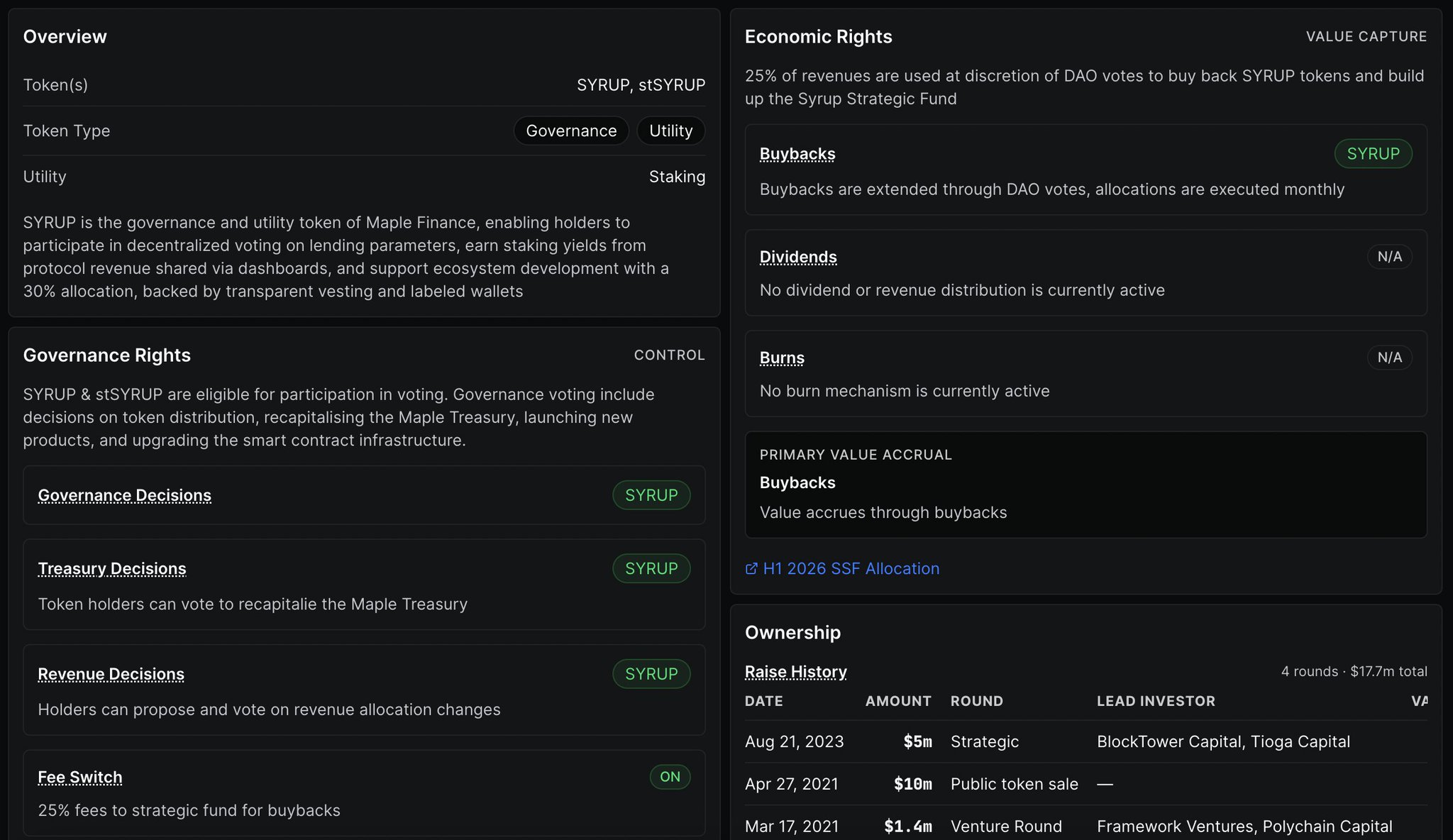Click the Governance Decisions underlined heading
This screenshot has width=1453, height=840.
tap(125, 495)
